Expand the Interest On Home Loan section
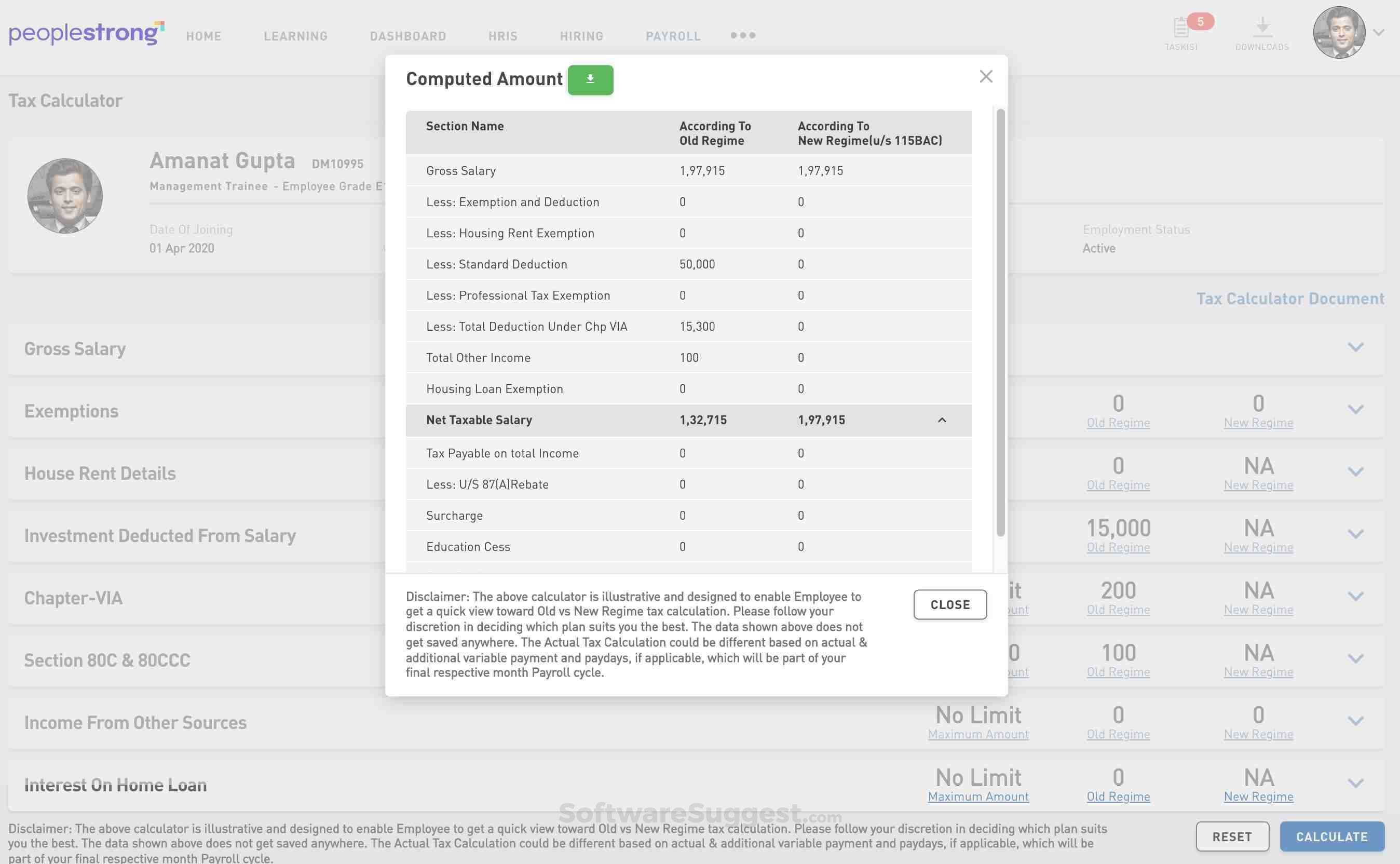The height and width of the screenshot is (864, 1400). (x=1356, y=784)
